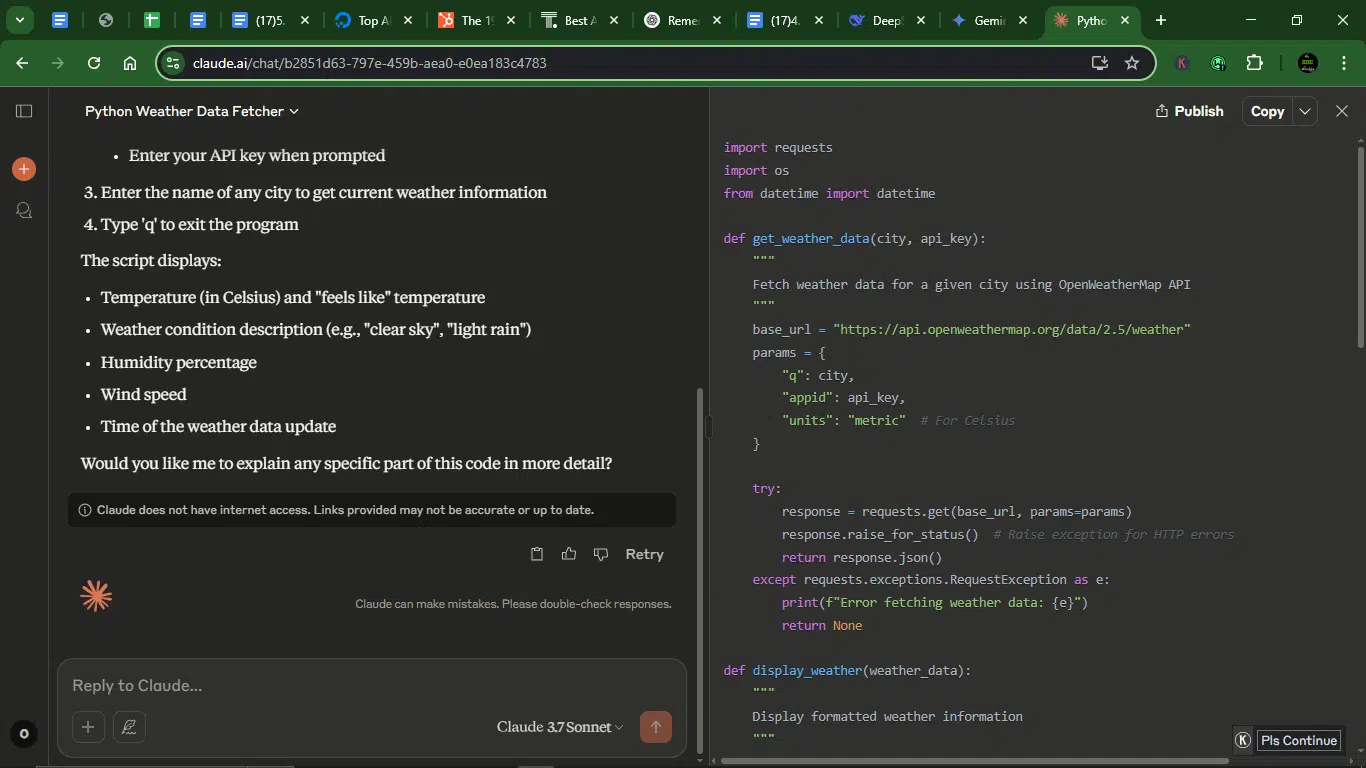Click the address bar URL
Screen dimensions: 1366x768
370,63
